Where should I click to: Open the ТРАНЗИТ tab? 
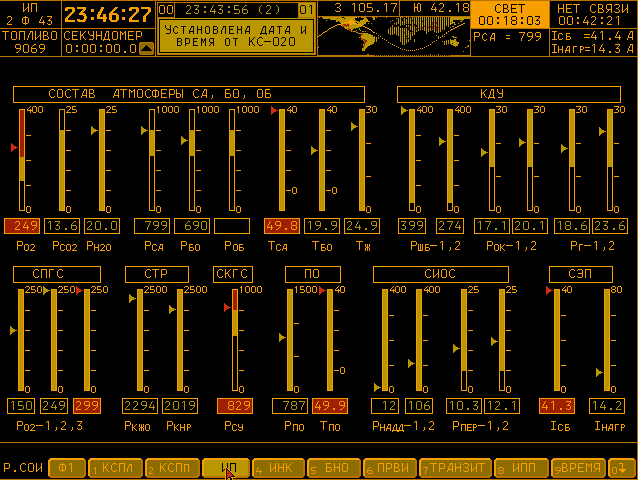click(x=456, y=468)
